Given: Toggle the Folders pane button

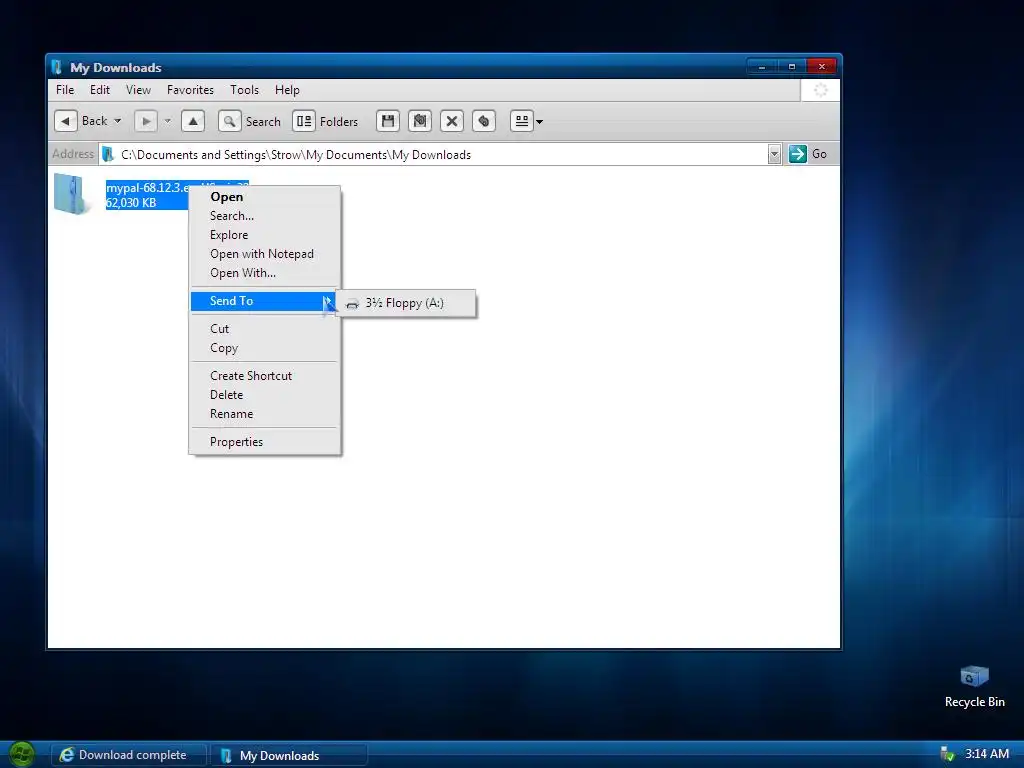Looking at the screenshot, I should 304,121.
